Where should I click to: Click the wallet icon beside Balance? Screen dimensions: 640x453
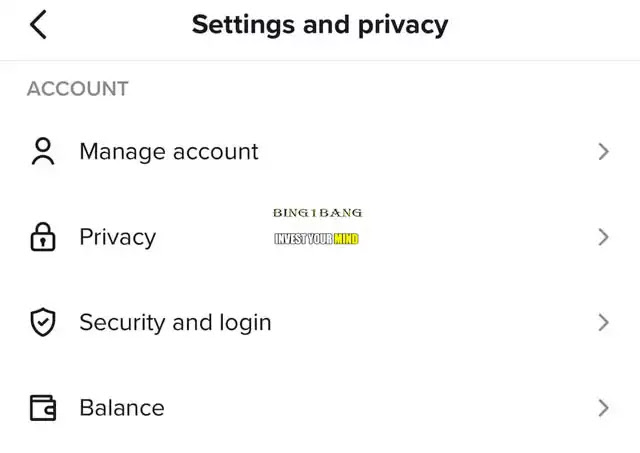pos(42,408)
